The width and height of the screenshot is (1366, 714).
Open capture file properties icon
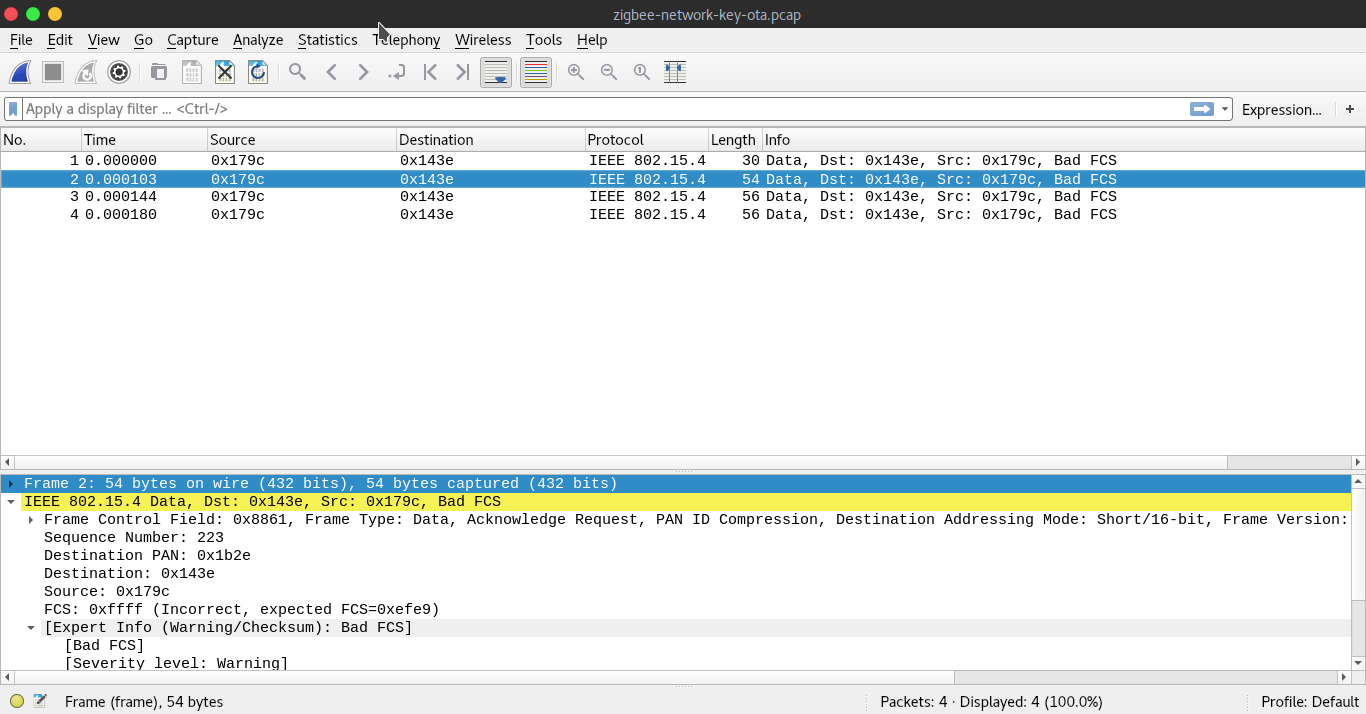[x=40, y=701]
